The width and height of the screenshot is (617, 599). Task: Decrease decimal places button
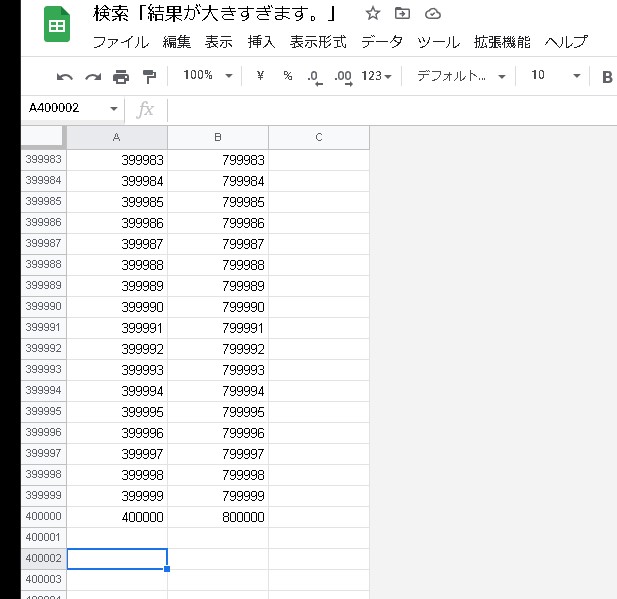pos(314,76)
